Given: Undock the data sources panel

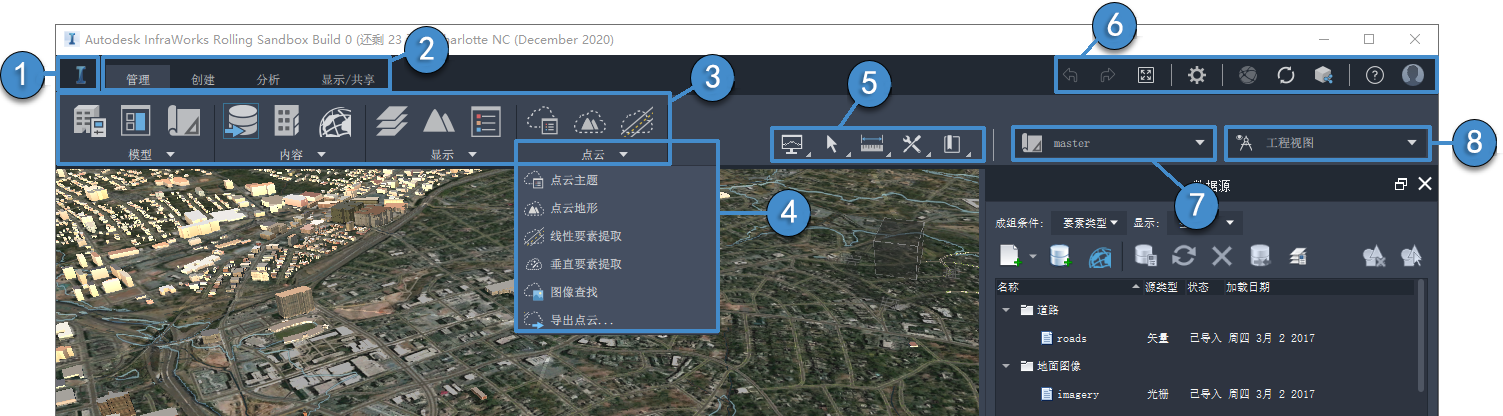Looking at the screenshot, I should (x=1401, y=184).
